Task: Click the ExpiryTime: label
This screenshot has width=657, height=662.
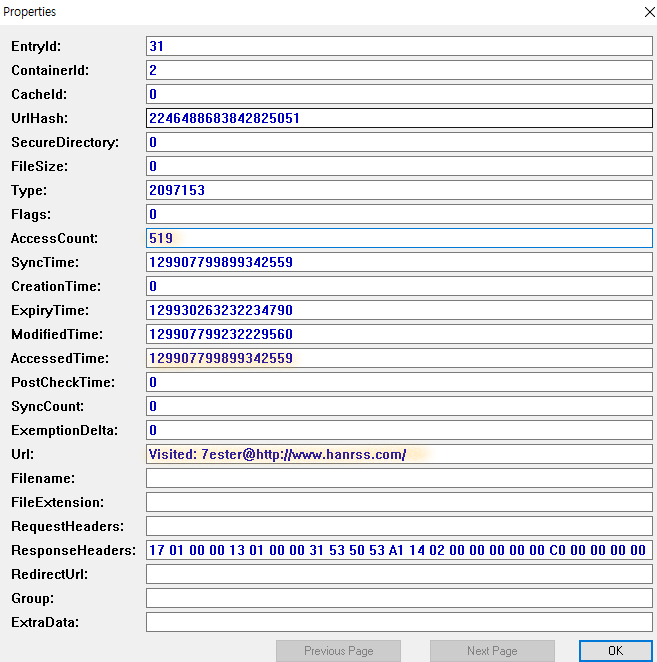Action: [x=50, y=311]
